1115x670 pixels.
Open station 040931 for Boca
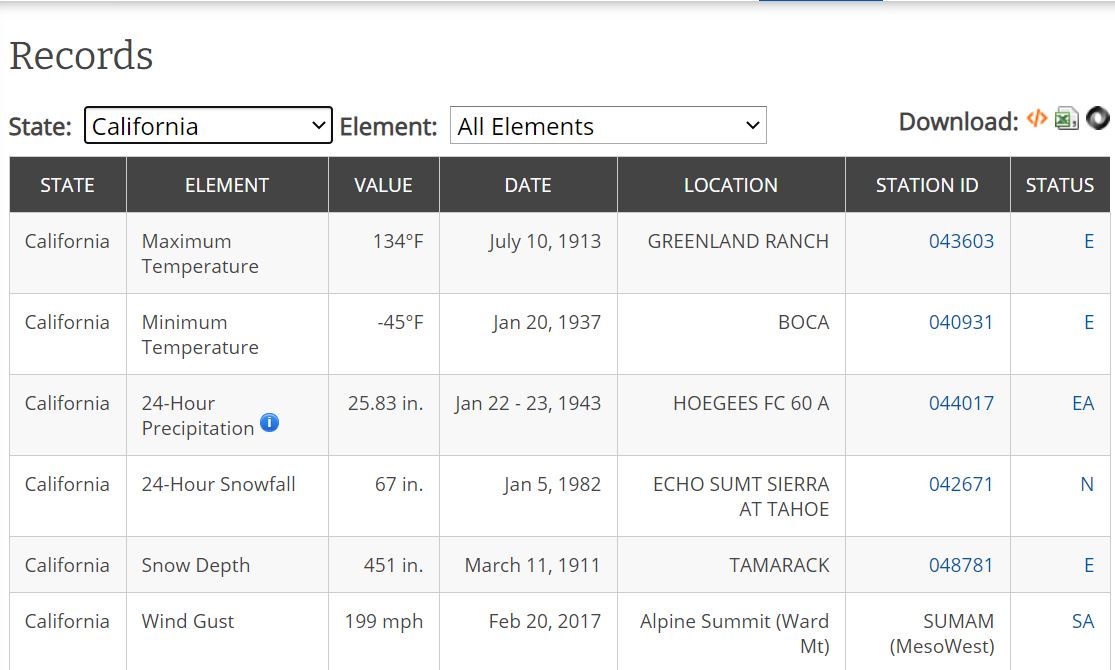click(x=961, y=322)
